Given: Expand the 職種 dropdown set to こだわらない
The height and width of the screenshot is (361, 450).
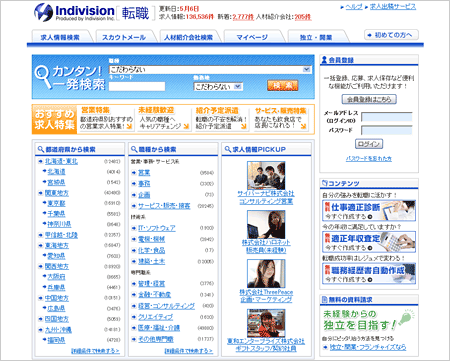Looking at the screenshot, I should 210,69.
